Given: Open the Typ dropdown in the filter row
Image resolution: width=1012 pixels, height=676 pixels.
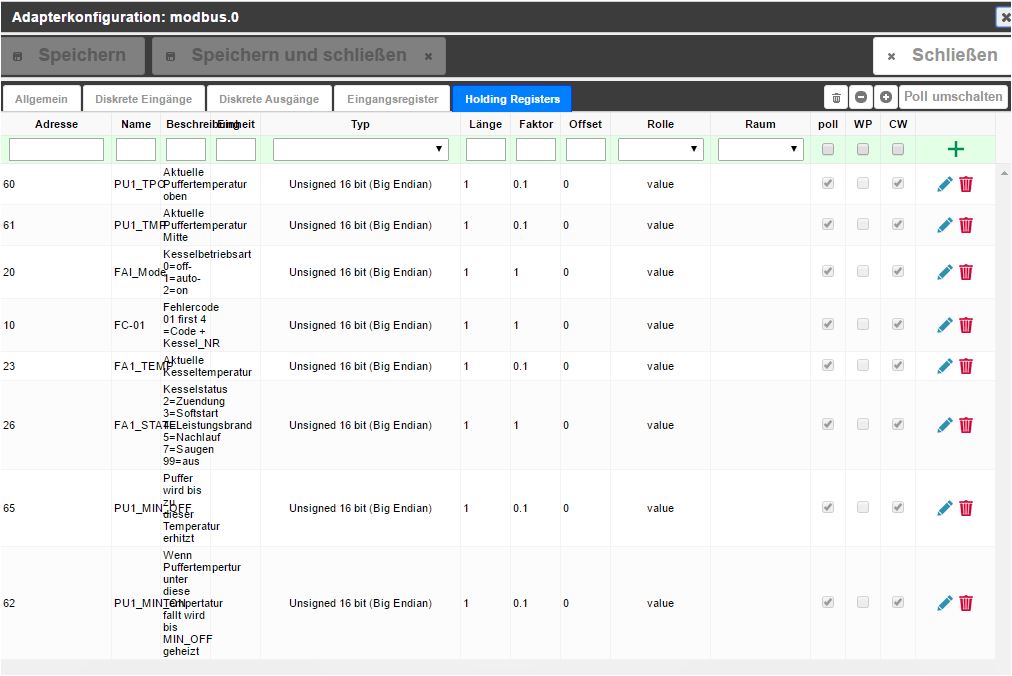Looking at the screenshot, I should [361, 149].
